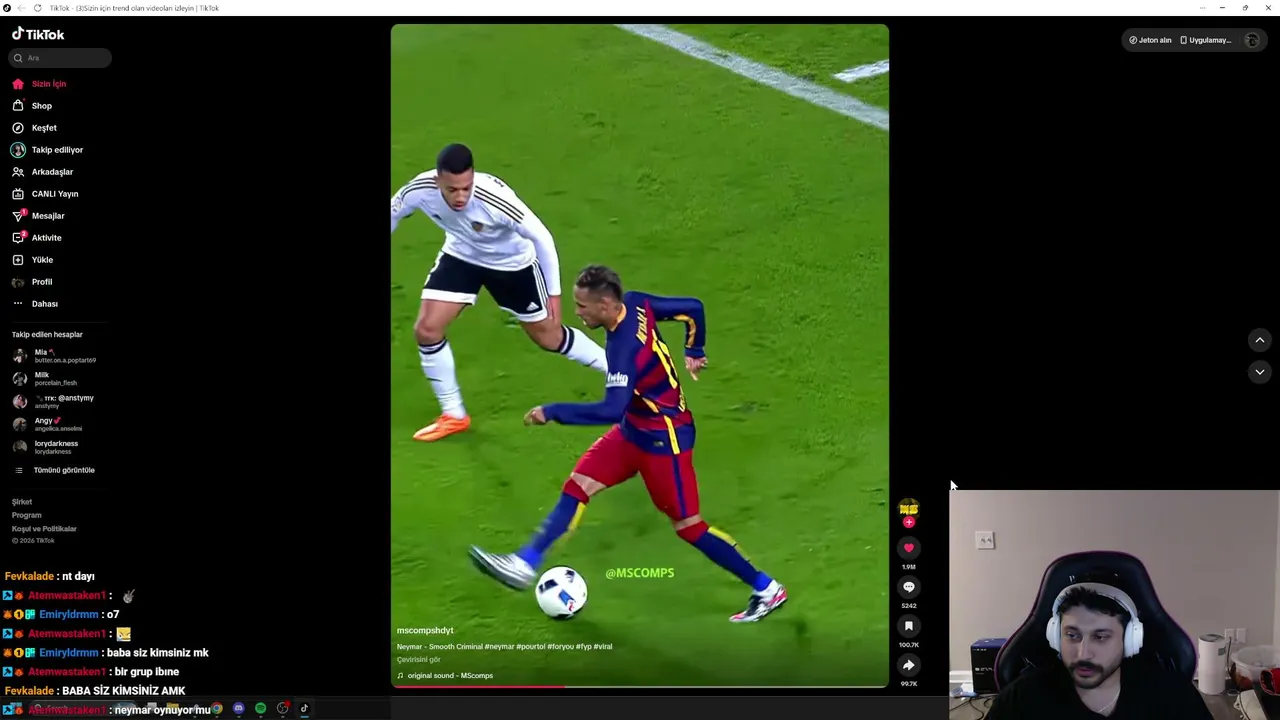Screen dimensions: 1280x720
Task: Click the Program footer link
Action: pos(27,515)
